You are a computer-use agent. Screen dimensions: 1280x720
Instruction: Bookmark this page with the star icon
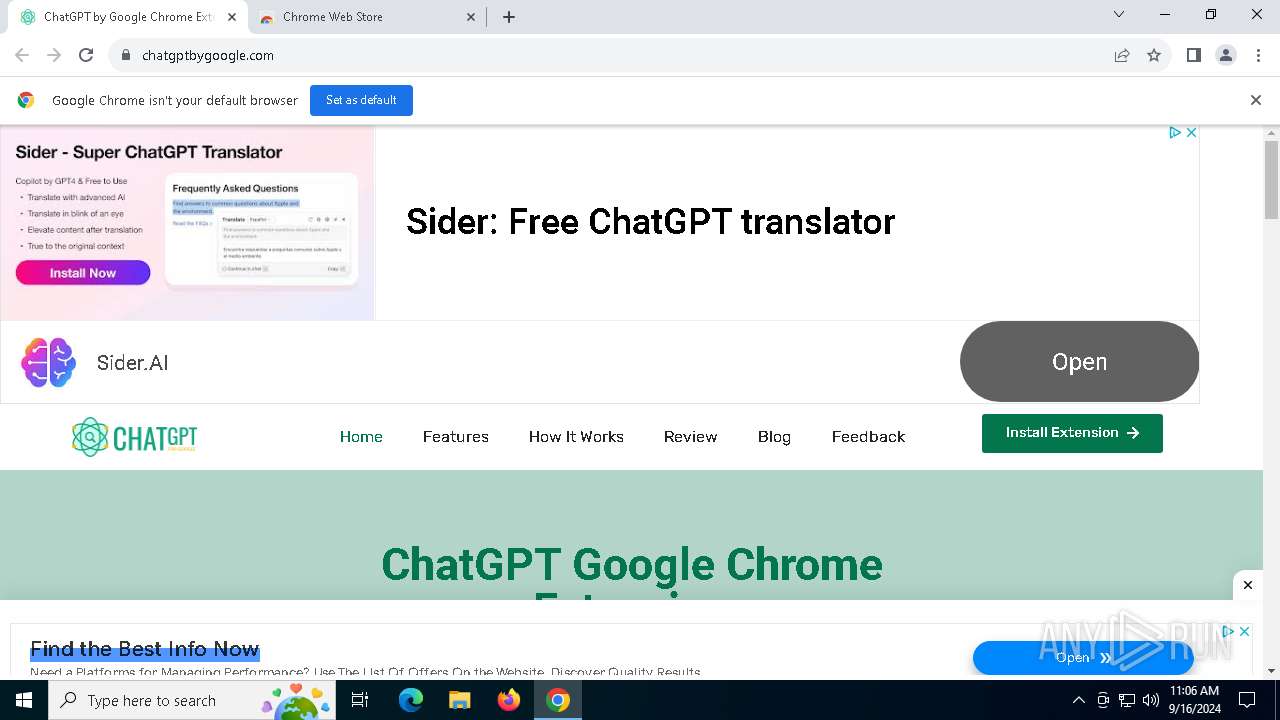point(1154,55)
